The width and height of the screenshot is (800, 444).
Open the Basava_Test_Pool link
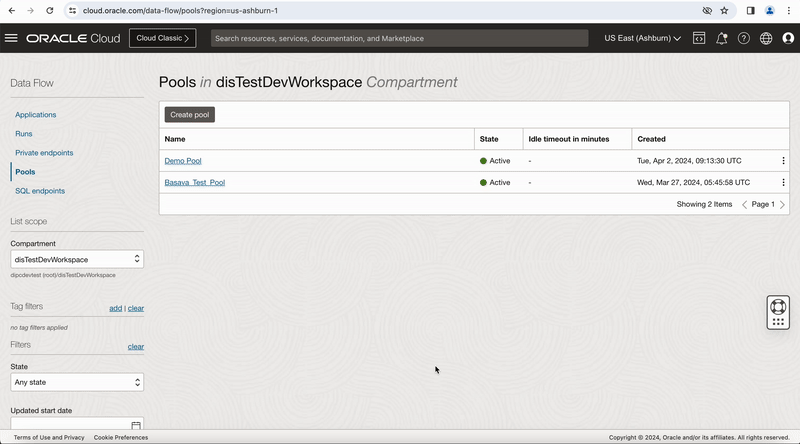194,182
